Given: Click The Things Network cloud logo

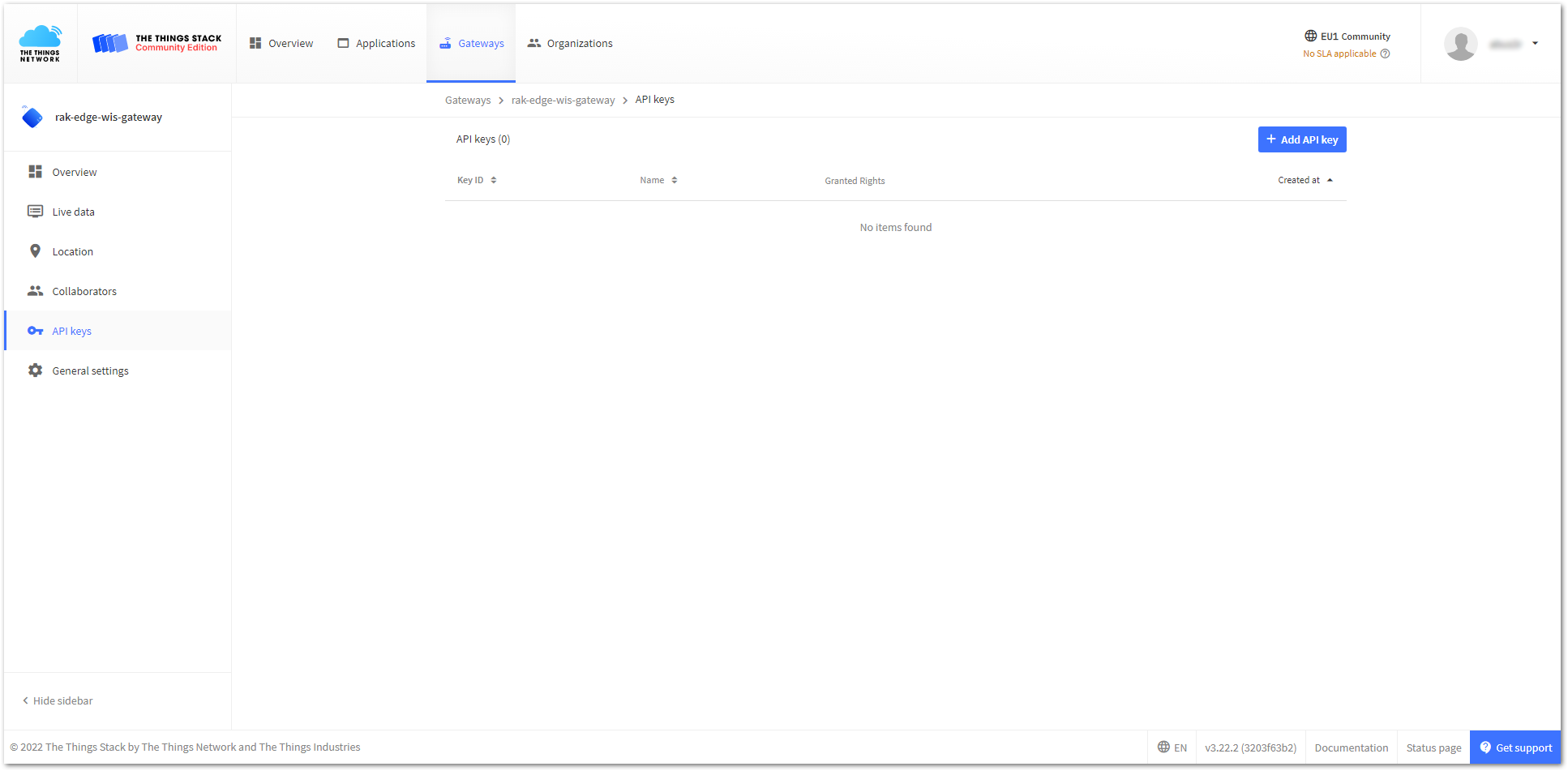Looking at the screenshot, I should [x=40, y=43].
